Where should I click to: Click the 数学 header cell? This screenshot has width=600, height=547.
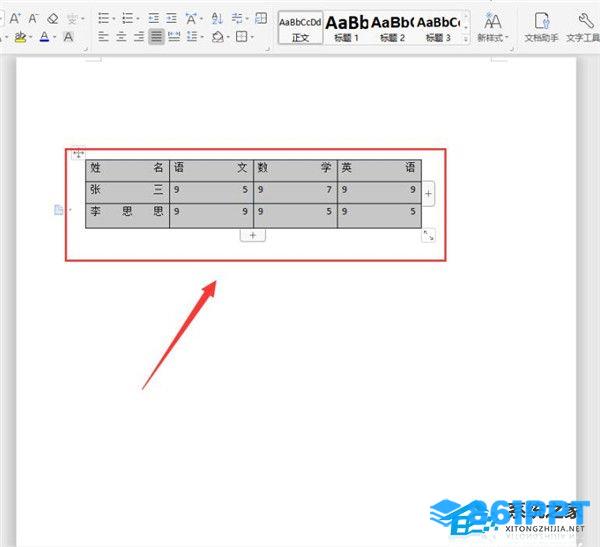pyautogui.click(x=295, y=171)
